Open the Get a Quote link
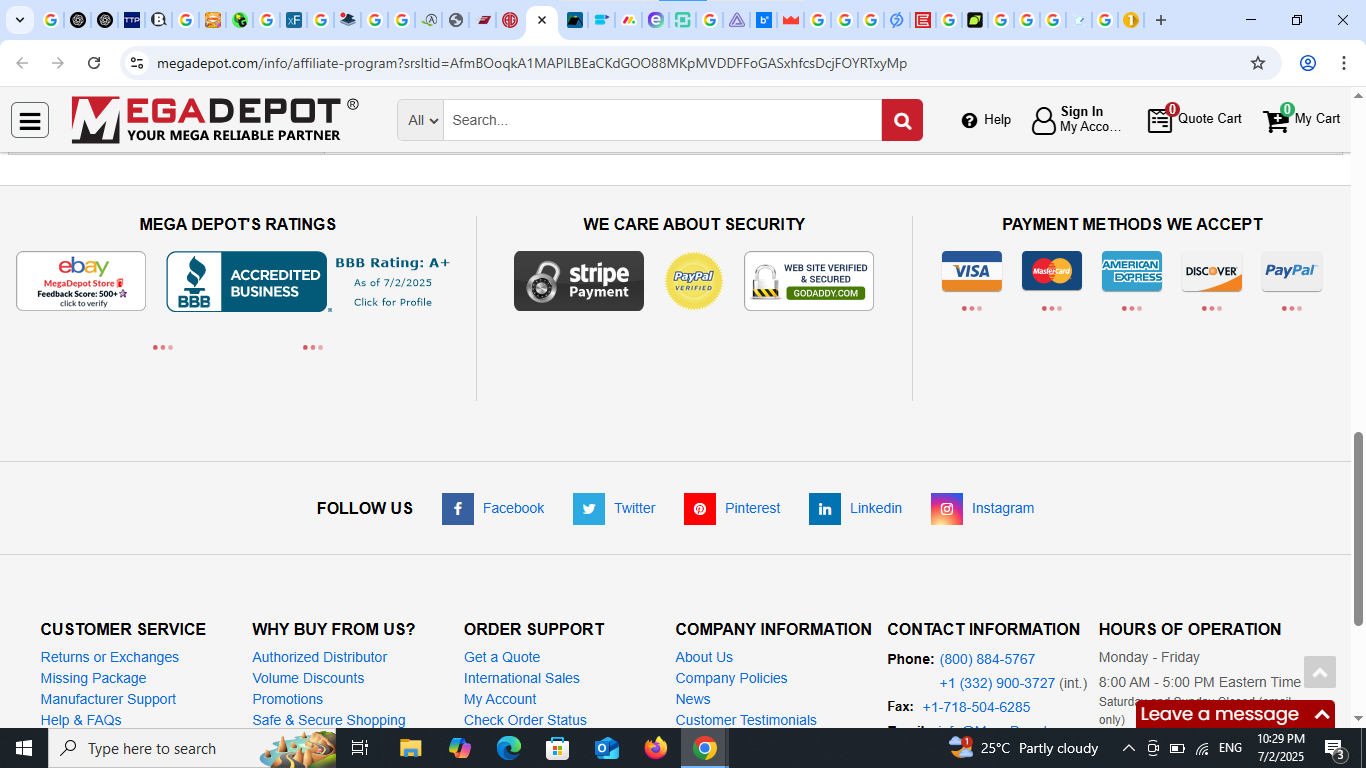This screenshot has height=768, width=1366. click(x=502, y=657)
